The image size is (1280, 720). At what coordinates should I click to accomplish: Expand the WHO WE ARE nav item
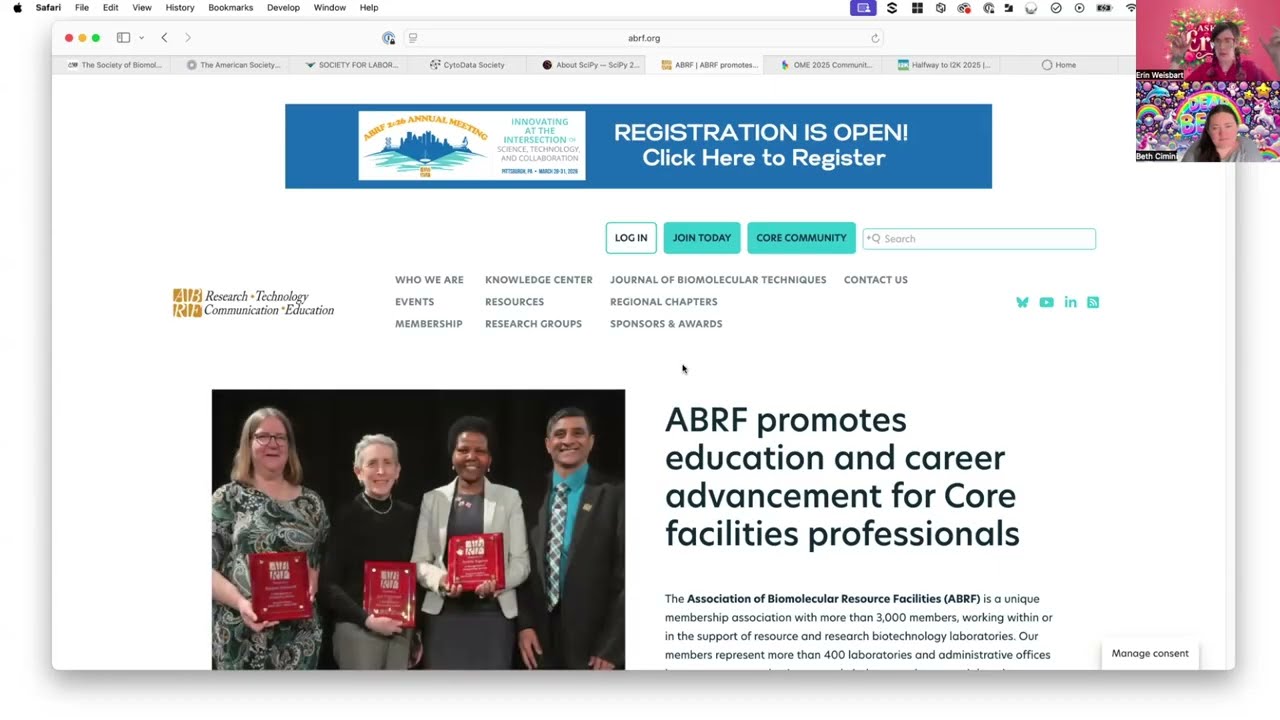coord(429,280)
